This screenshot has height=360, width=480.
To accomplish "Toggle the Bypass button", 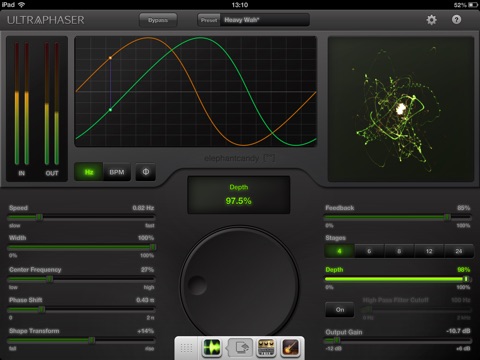I will pyautogui.click(x=158, y=20).
